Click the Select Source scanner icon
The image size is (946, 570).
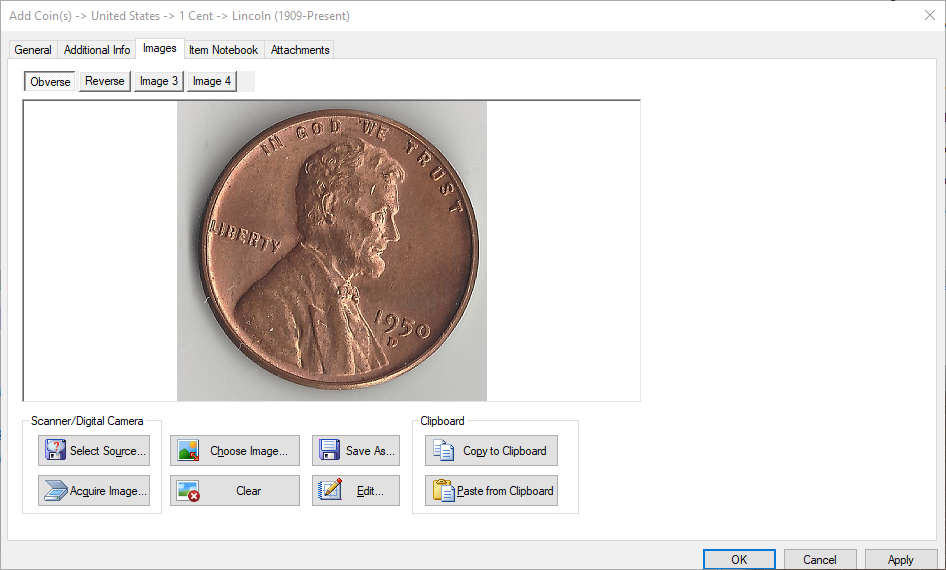pos(55,450)
